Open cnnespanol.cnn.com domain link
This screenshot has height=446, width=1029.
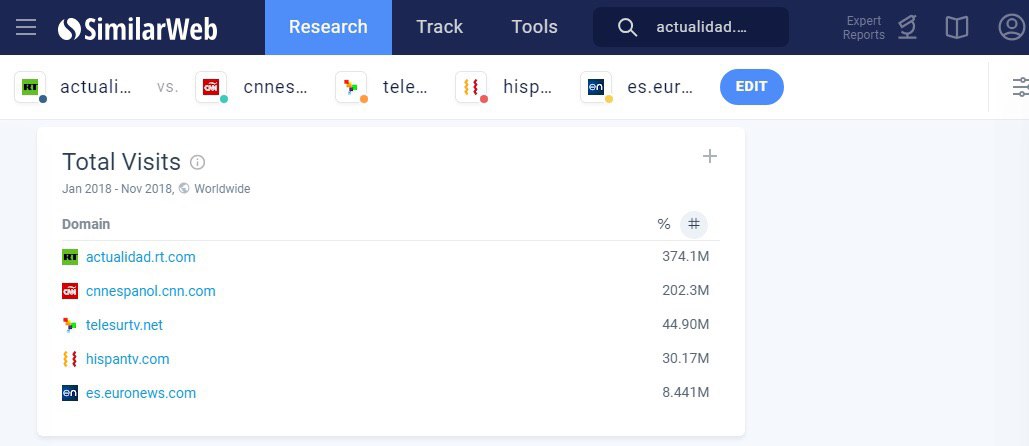[x=150, y=291]
